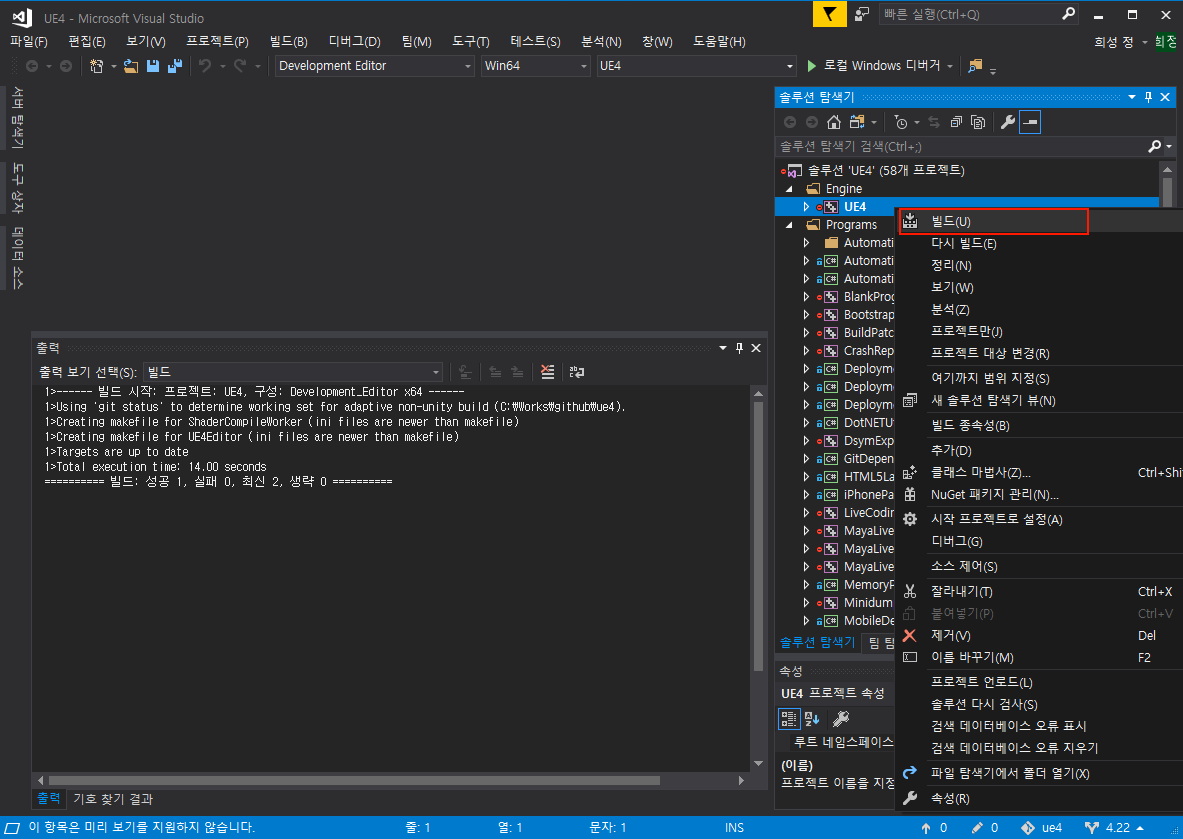Viewport: 1183px width, 839px height.
Task: Open Output panel window options arrow
Action: pyautogui.click(x=723, y=348)
